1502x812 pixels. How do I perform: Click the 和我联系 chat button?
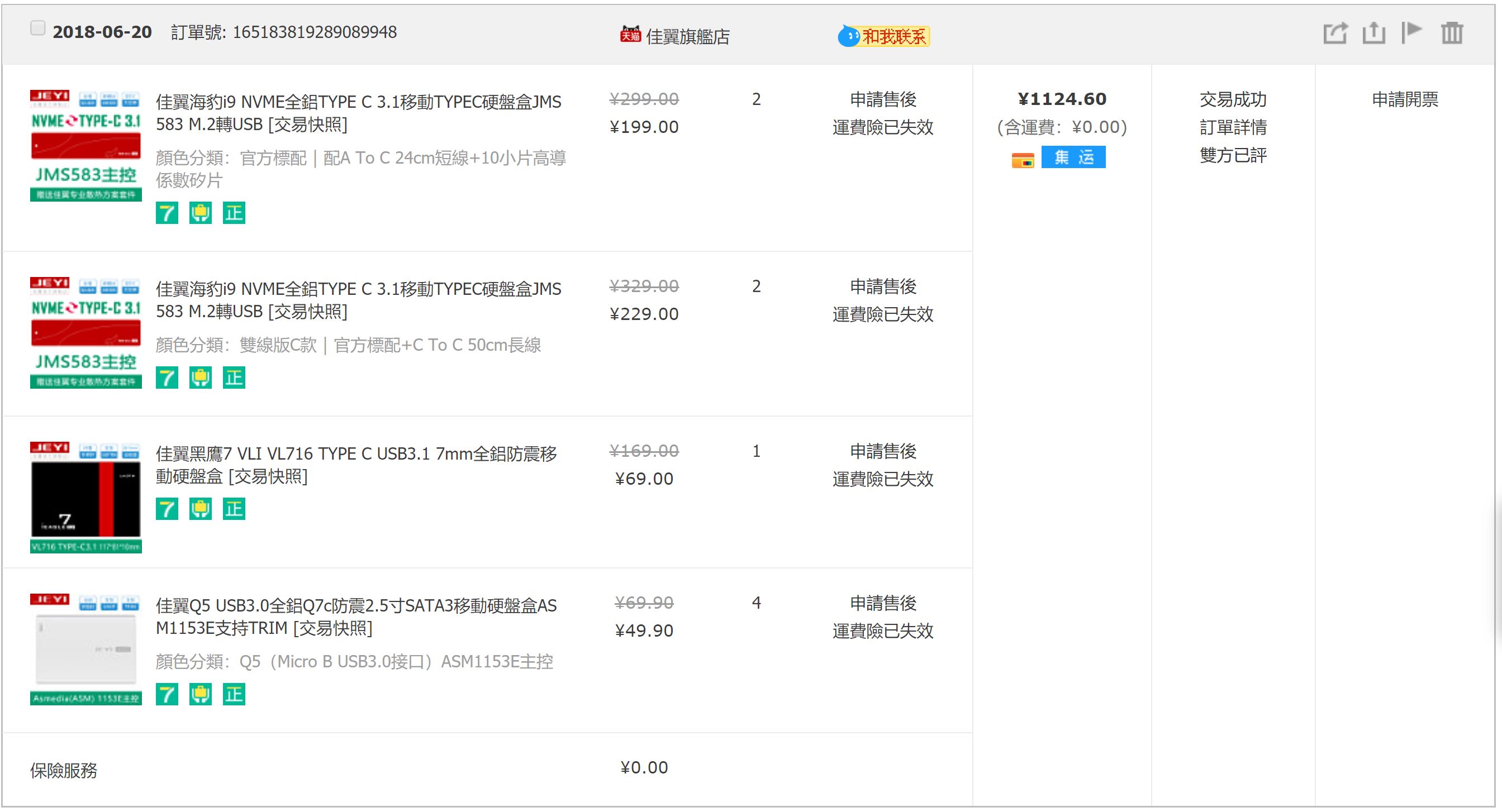click(x=884, y=36)
